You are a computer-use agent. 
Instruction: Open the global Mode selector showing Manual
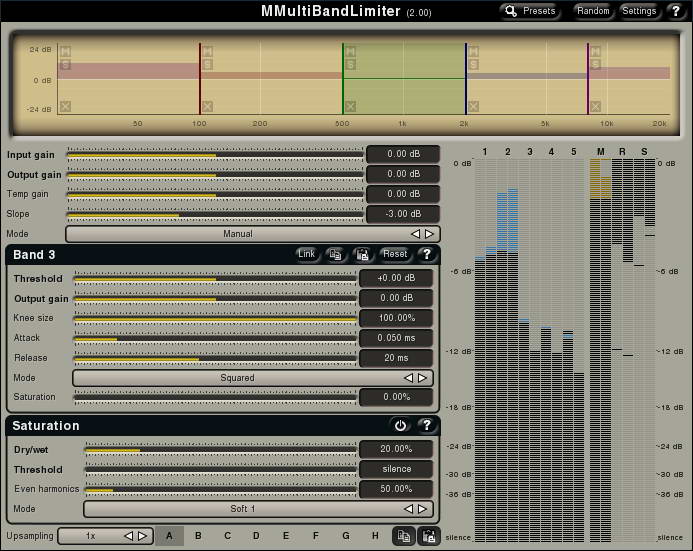coord(253,234)
